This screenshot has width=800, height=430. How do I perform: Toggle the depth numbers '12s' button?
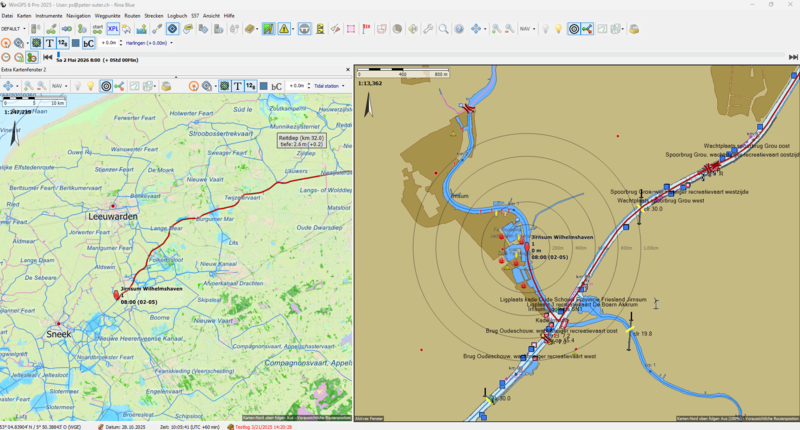62,43
